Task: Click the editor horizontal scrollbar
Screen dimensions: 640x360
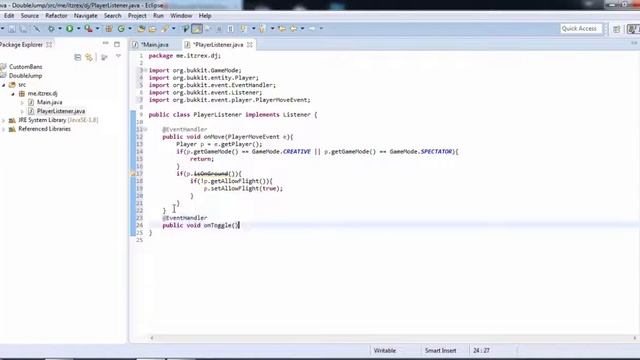Action: click(x=392, y=338)
